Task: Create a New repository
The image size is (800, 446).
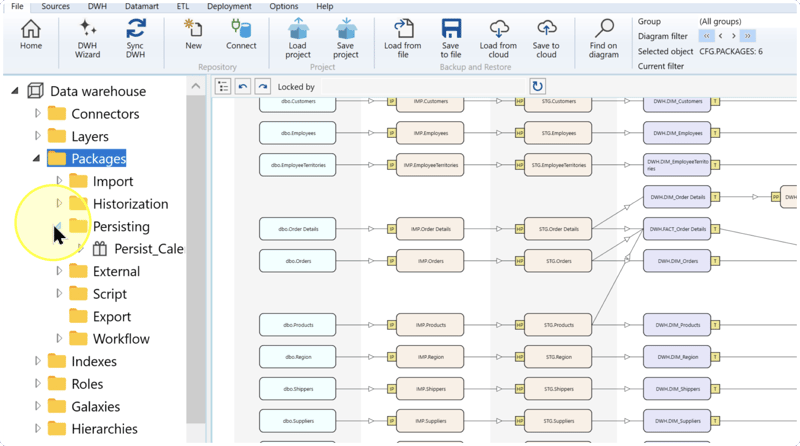Action: click(193, 35)
